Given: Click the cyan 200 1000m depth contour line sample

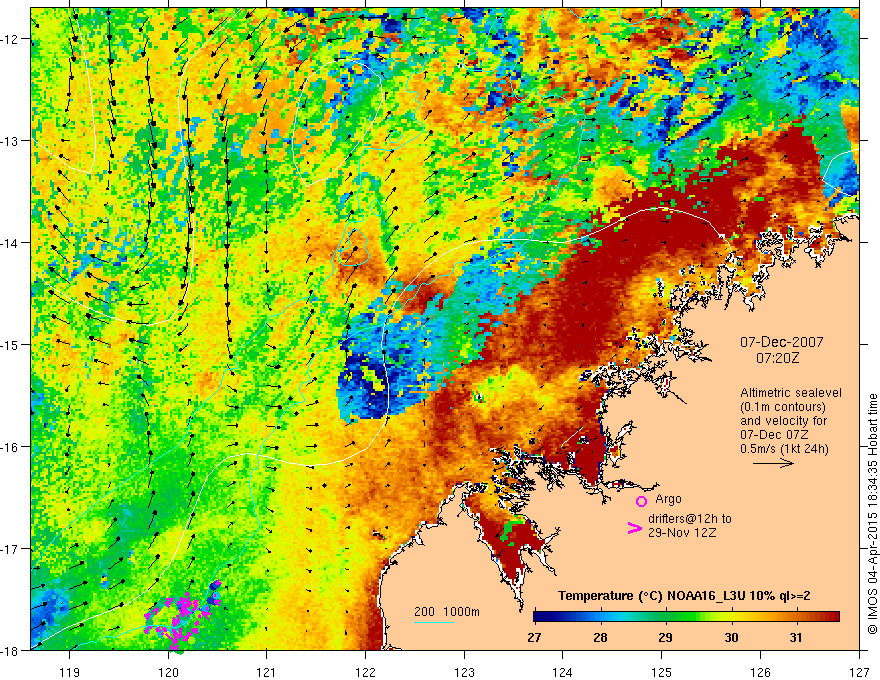Looking at the screenshot, I should 434,622.
